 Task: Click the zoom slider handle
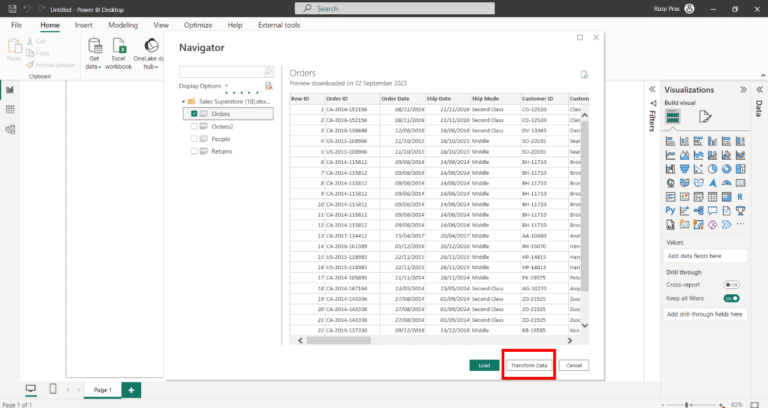pos(687,405)
